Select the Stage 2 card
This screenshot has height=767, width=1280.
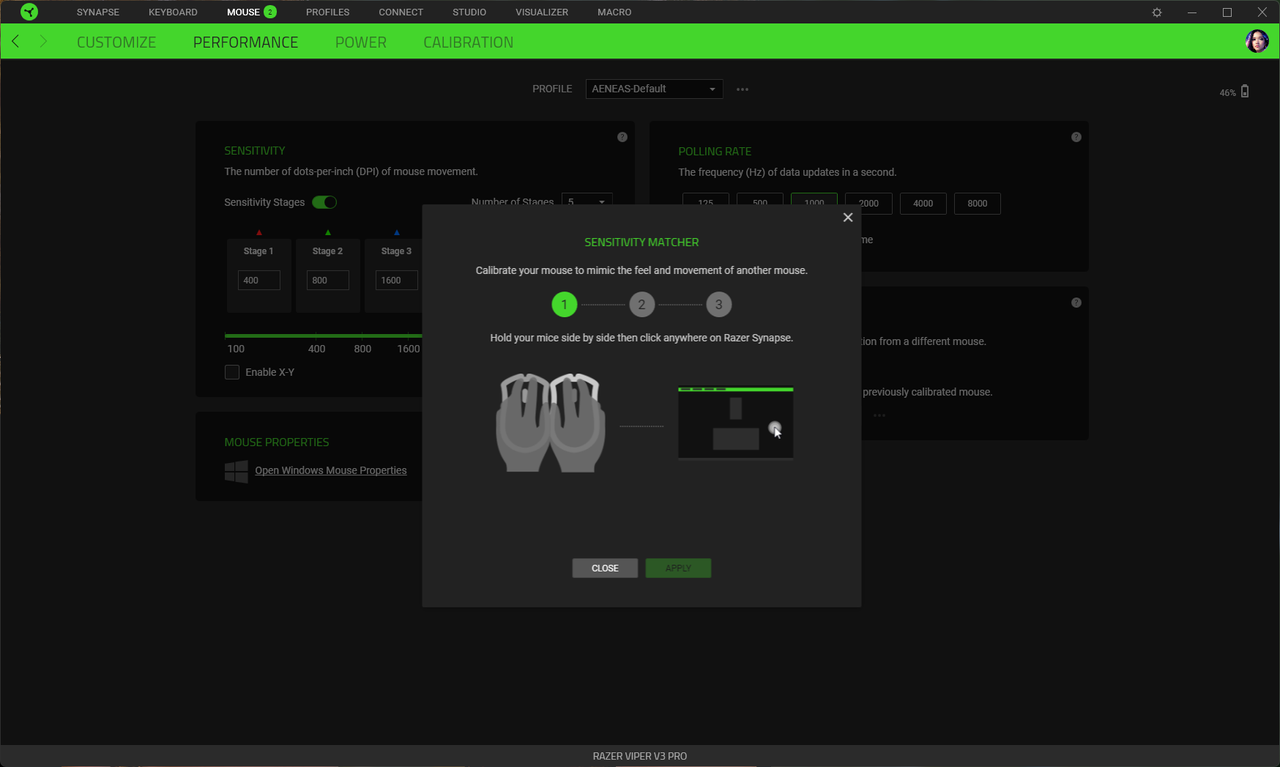(328, 275)
